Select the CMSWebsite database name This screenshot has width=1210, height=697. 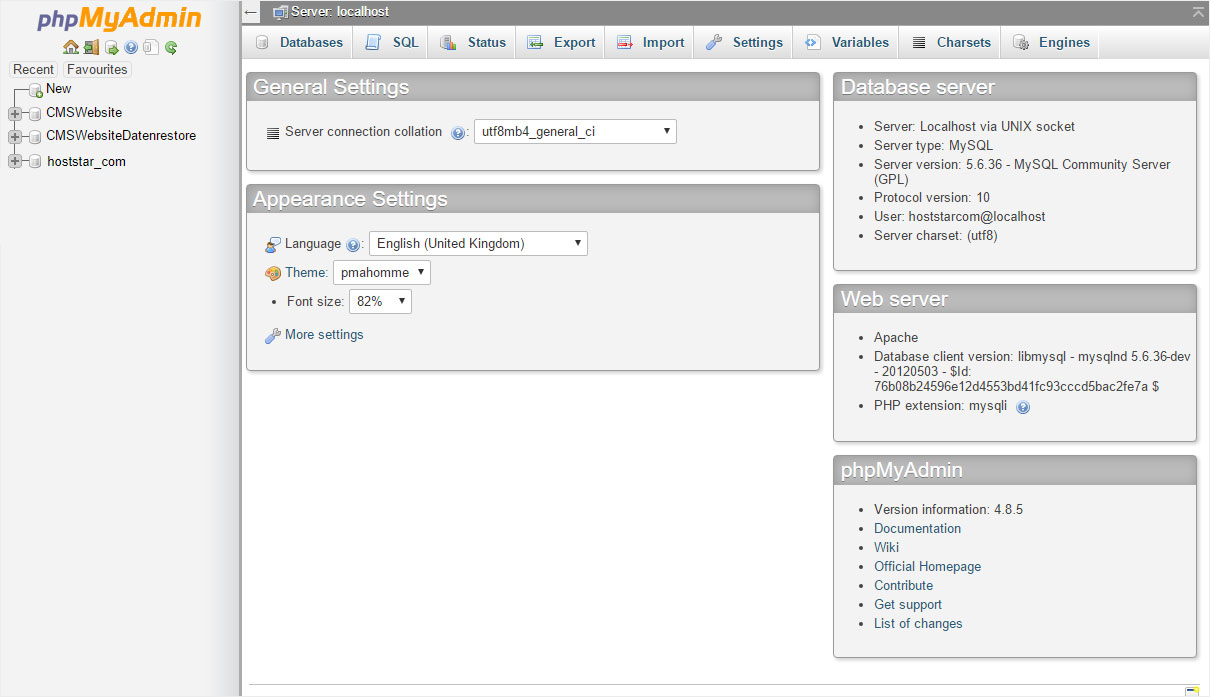tap(84, 112)
